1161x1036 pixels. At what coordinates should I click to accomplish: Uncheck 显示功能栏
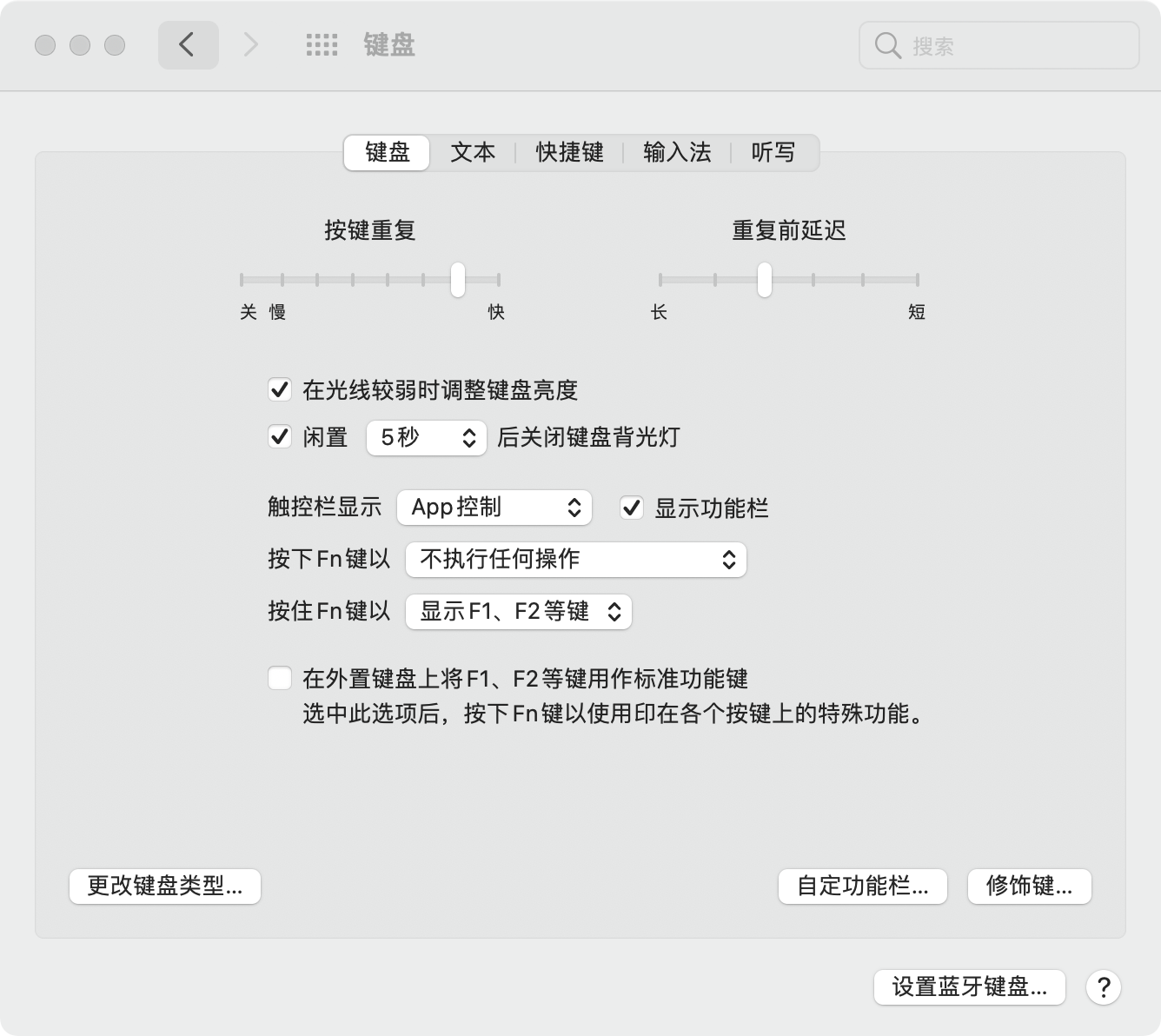[x=633, y=508]
